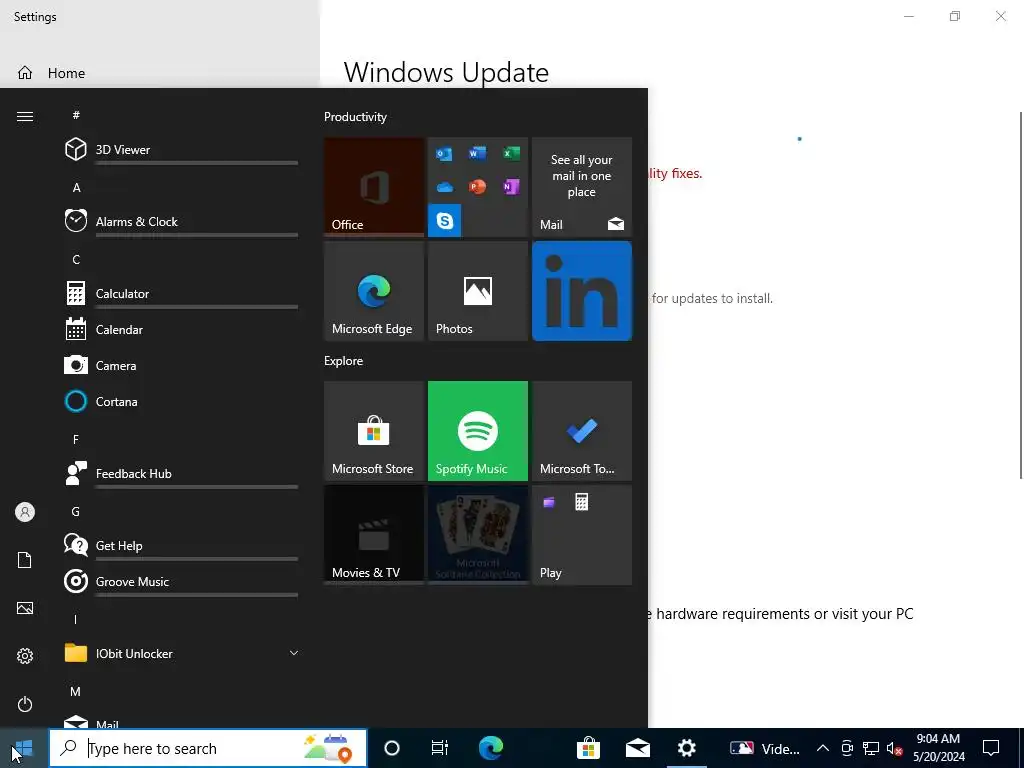Open Settings gear in Start sidebar
The width and height of the screenshot is (1024, 768).
[x=25, y=656]
